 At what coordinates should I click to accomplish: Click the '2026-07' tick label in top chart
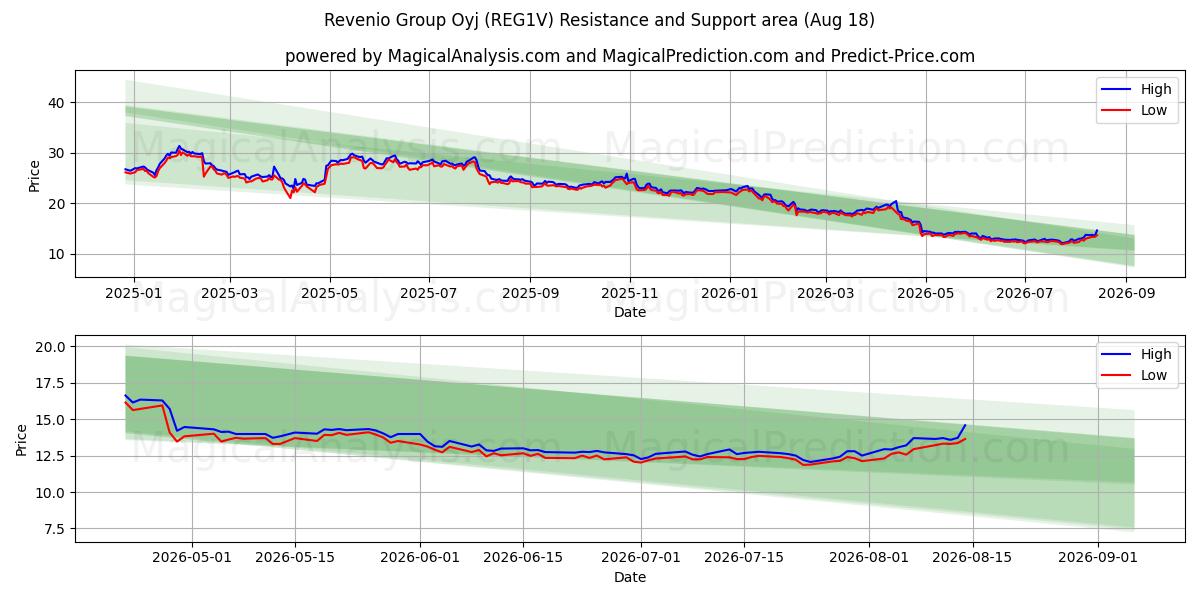pos(1024,293)
